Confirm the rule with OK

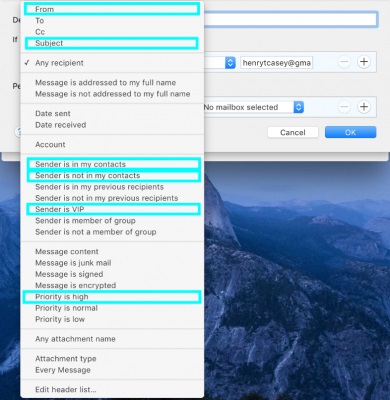(x=350, y=132)
